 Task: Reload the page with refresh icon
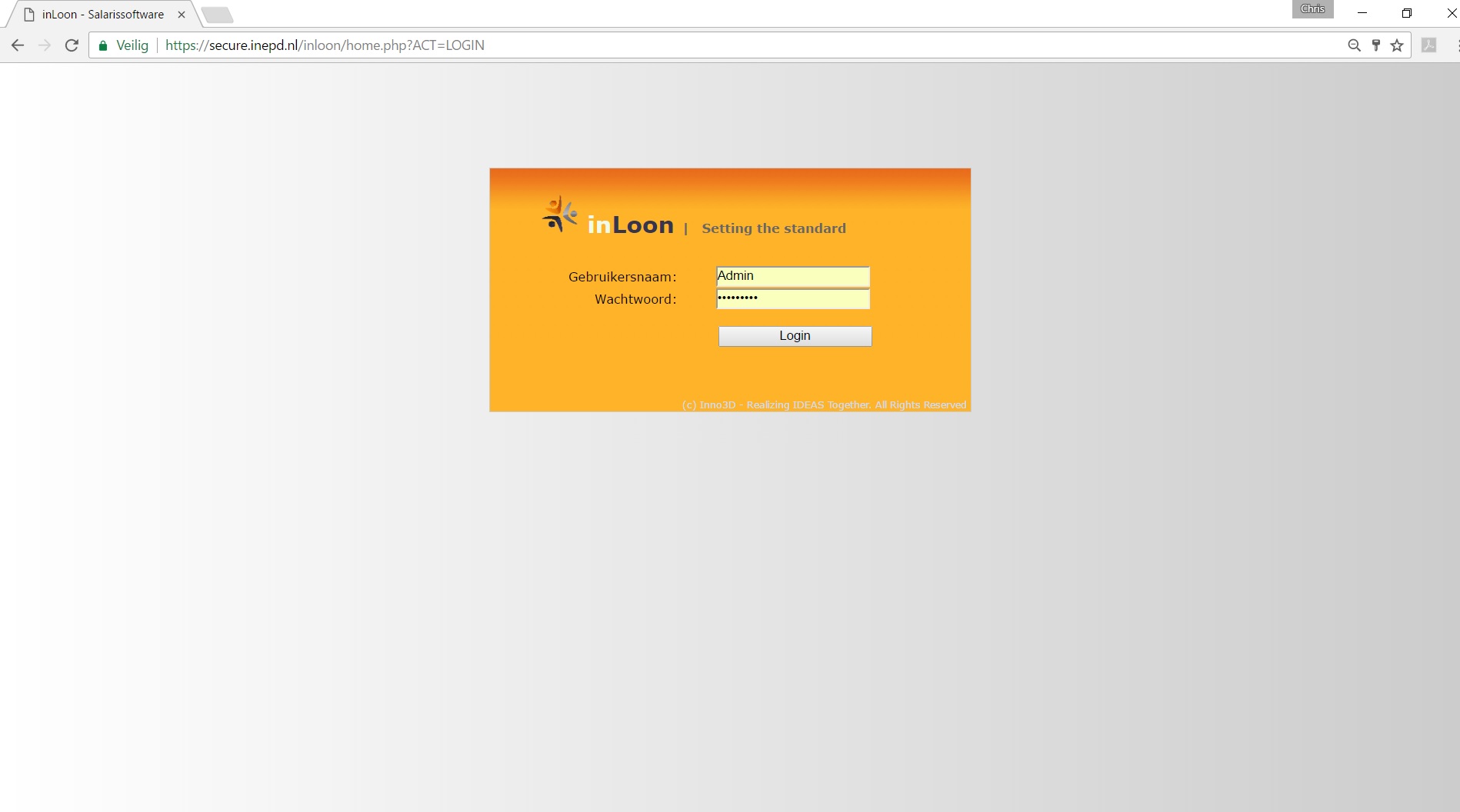coord(72,45)
